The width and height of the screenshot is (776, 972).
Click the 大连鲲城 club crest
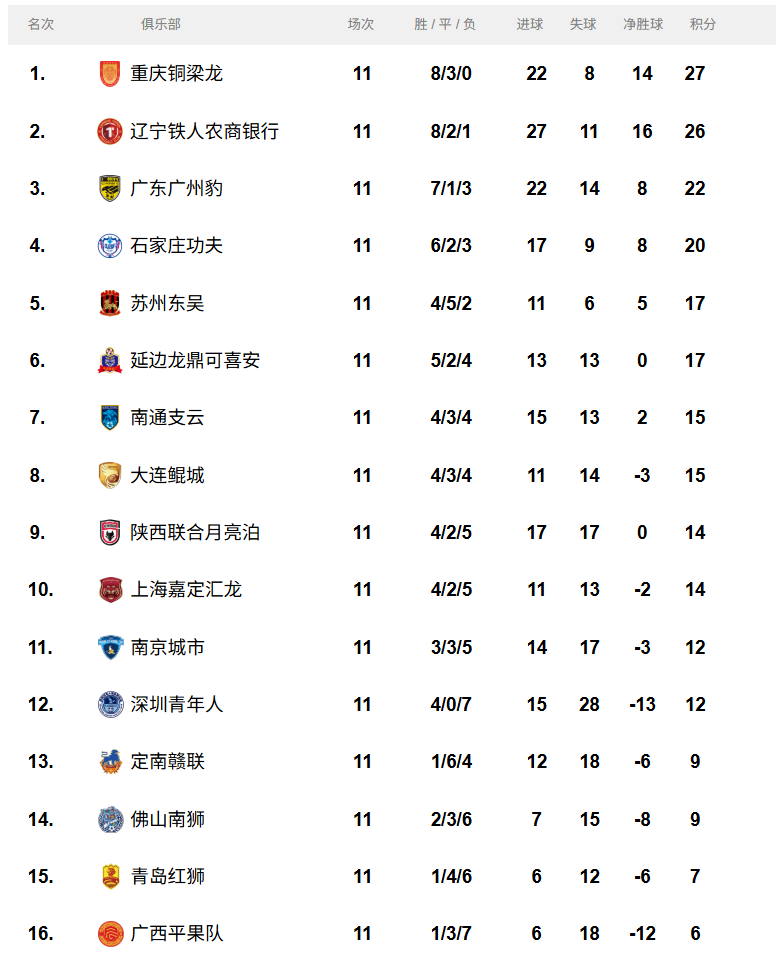pos(110,475)
